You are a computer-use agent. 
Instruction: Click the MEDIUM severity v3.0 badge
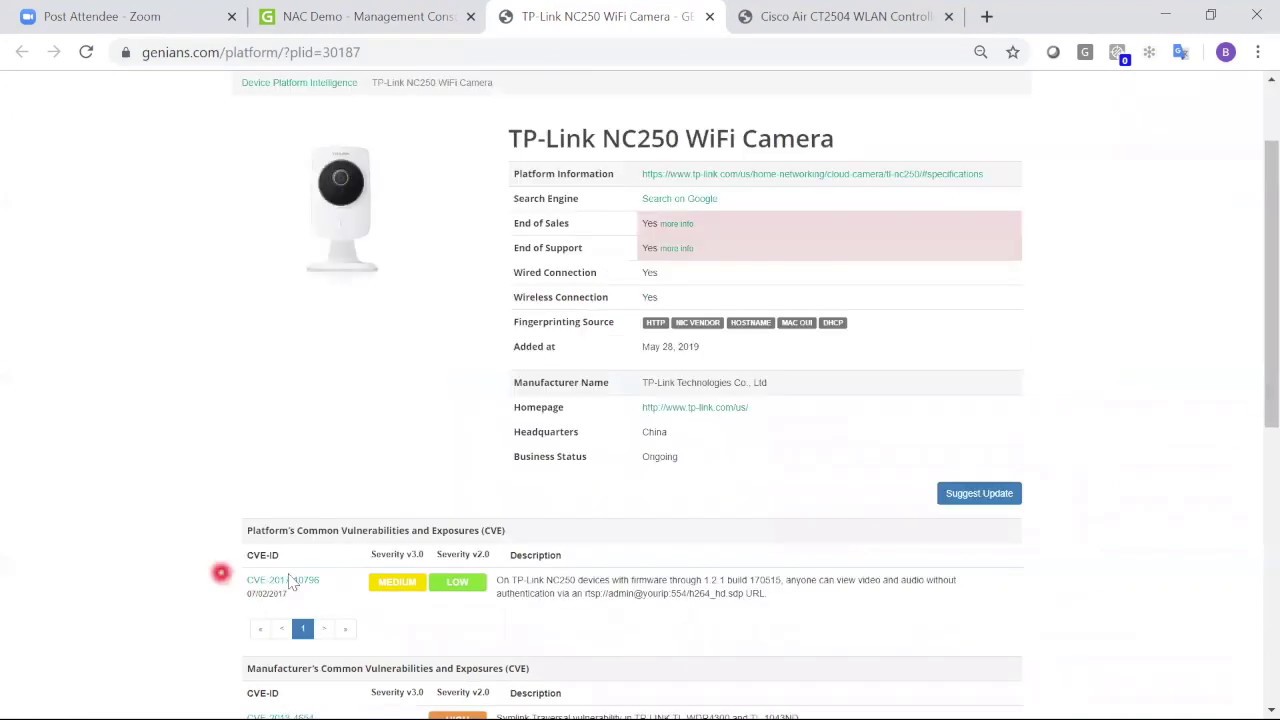[397, 582]
